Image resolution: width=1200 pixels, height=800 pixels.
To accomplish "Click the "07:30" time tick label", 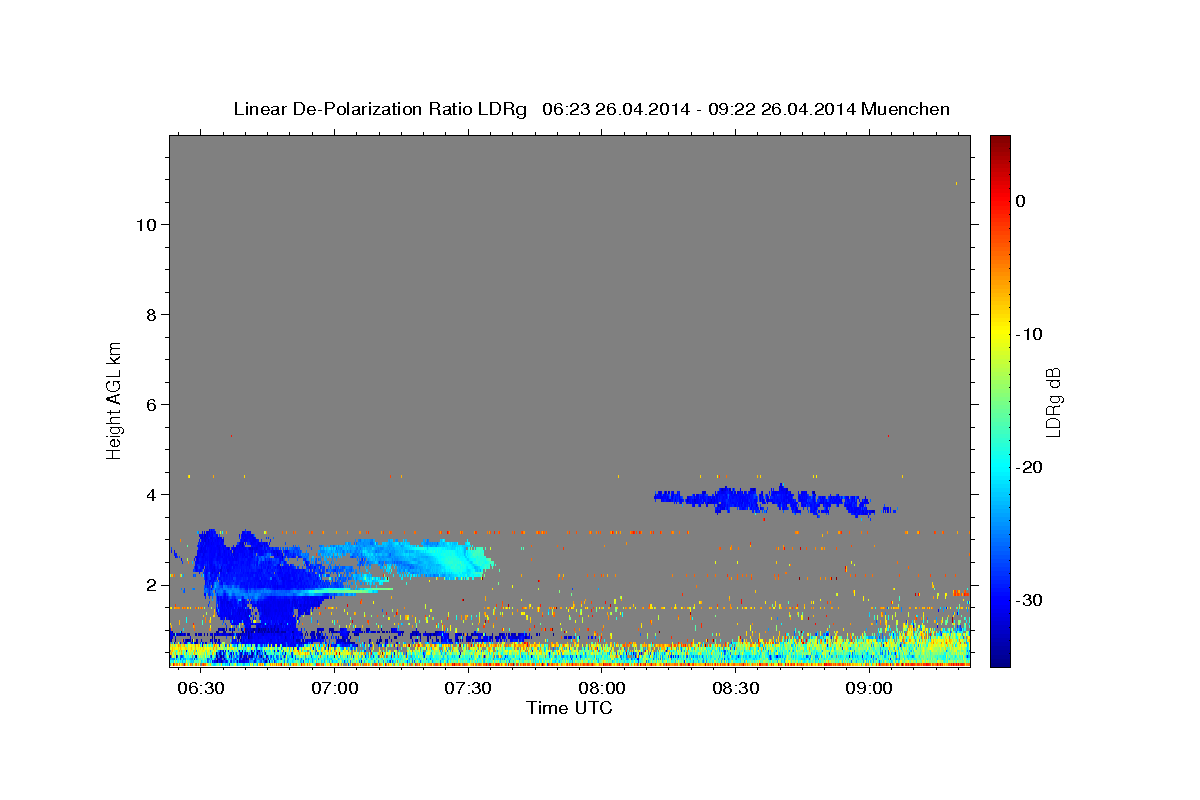I will pyautogui.click(x=468, y=689).
